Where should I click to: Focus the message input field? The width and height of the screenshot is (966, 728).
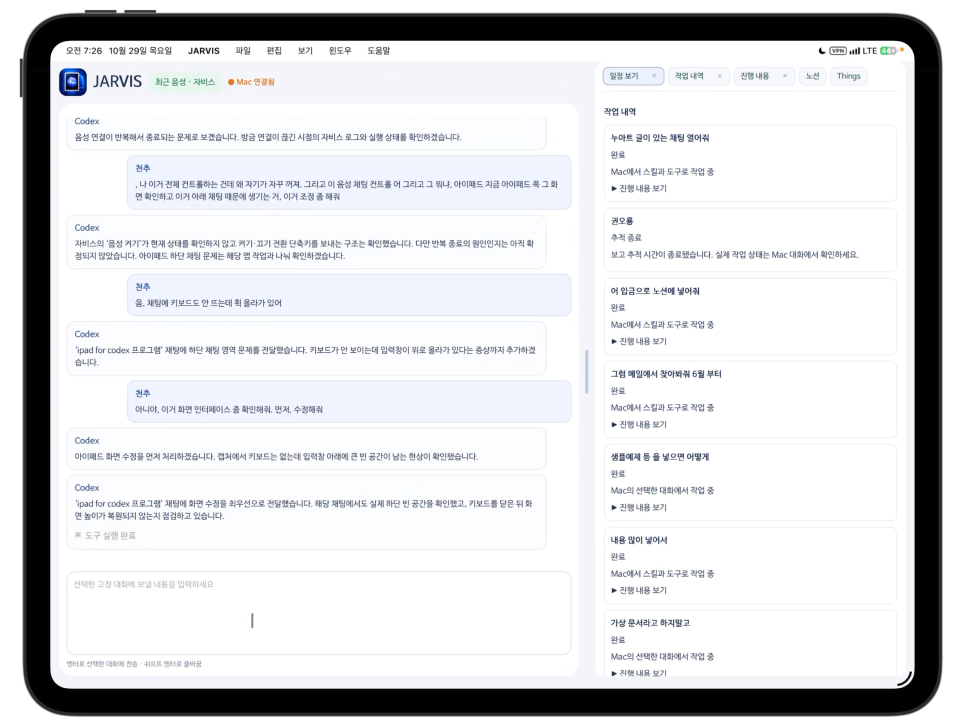tap(319, 613)
